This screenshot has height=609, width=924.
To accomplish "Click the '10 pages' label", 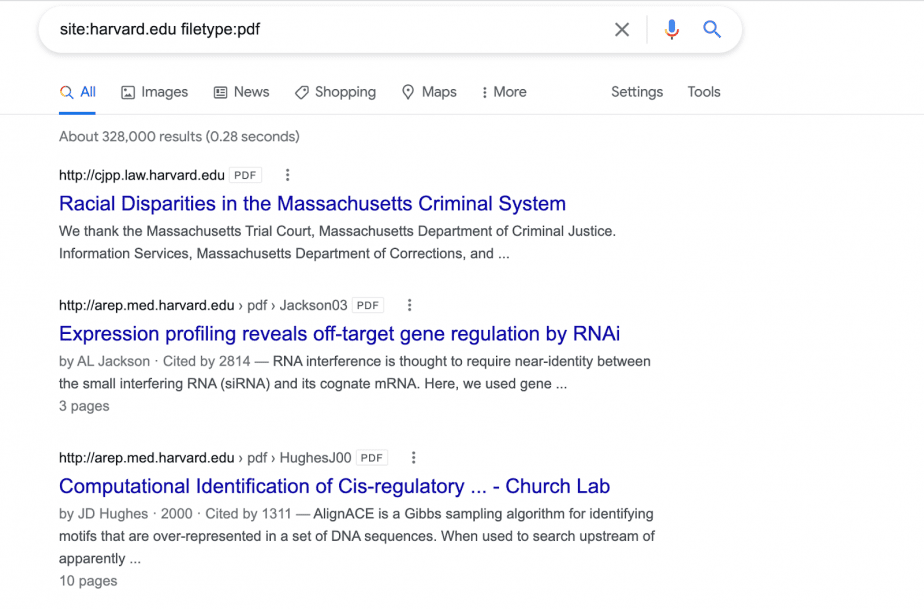I will point(88,581).
